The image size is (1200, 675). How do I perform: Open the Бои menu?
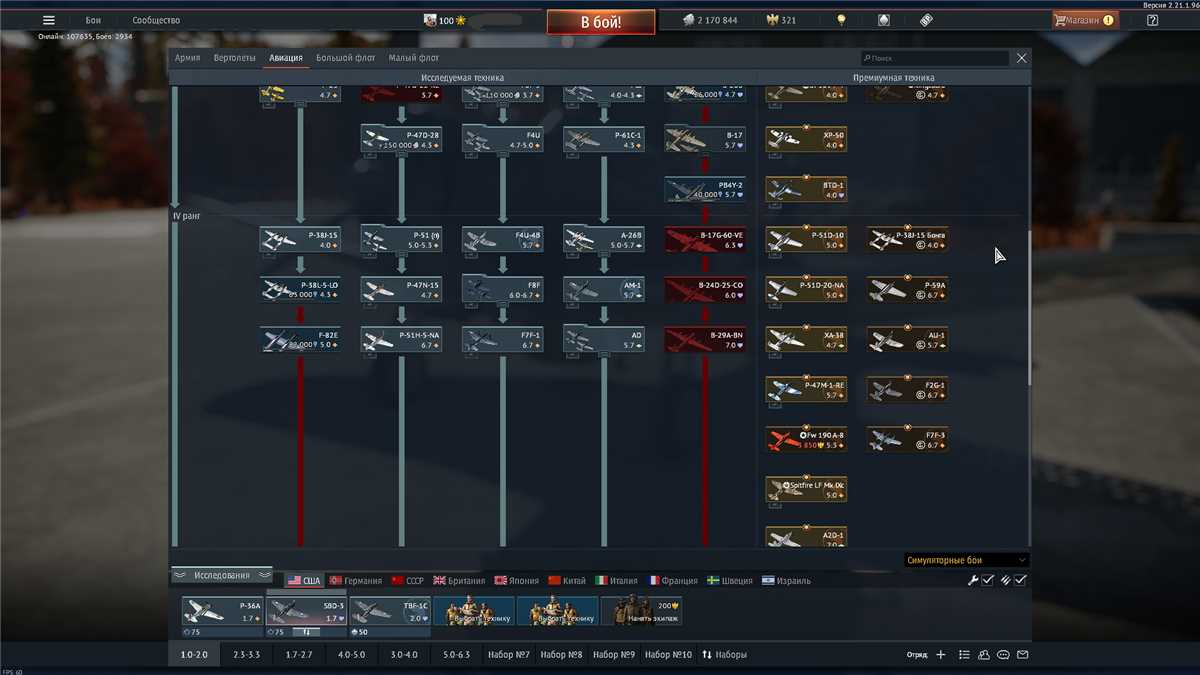[93, 20]
